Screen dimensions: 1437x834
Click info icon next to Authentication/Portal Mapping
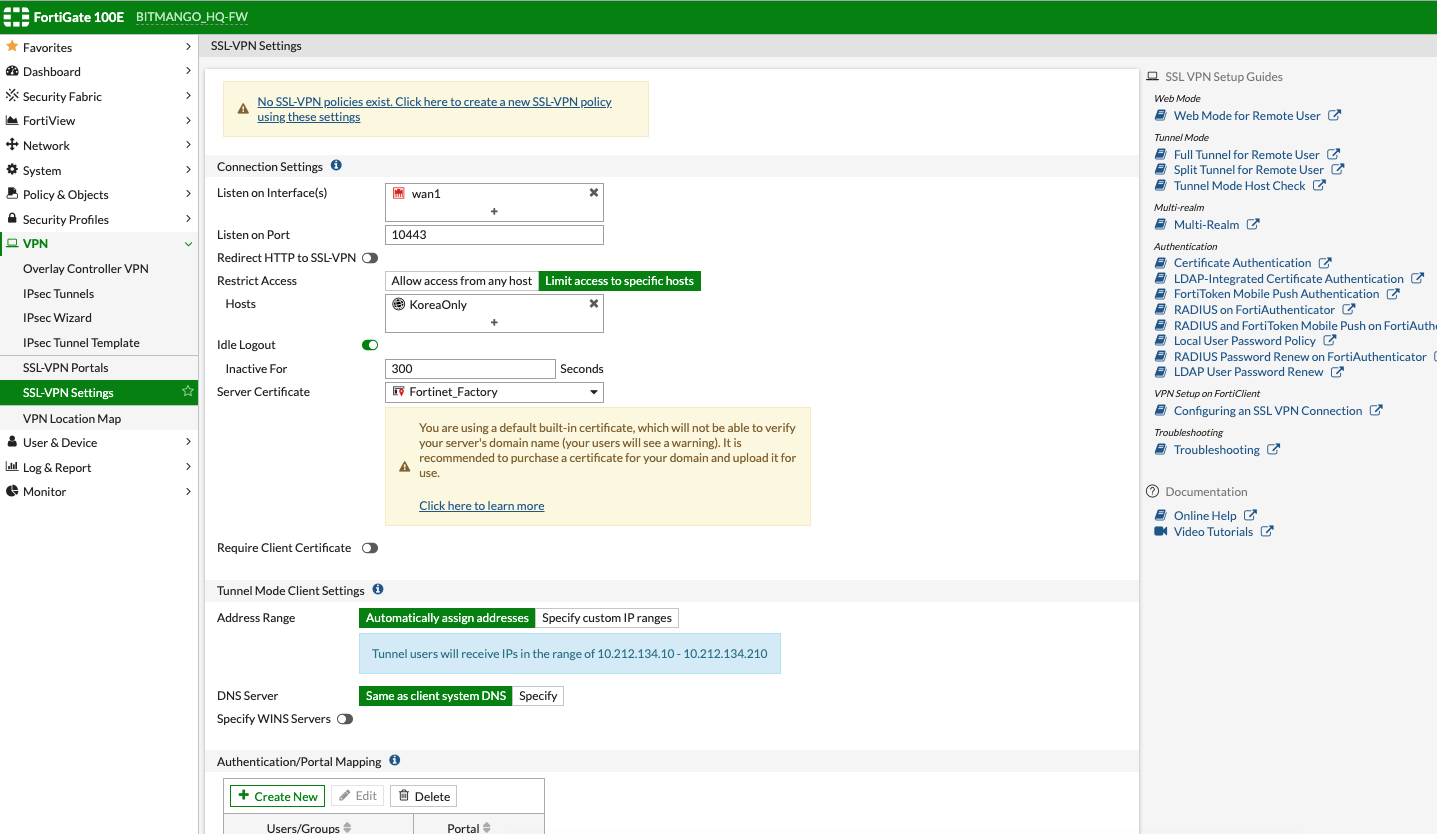pyautogui.click(x=395, y=761)
